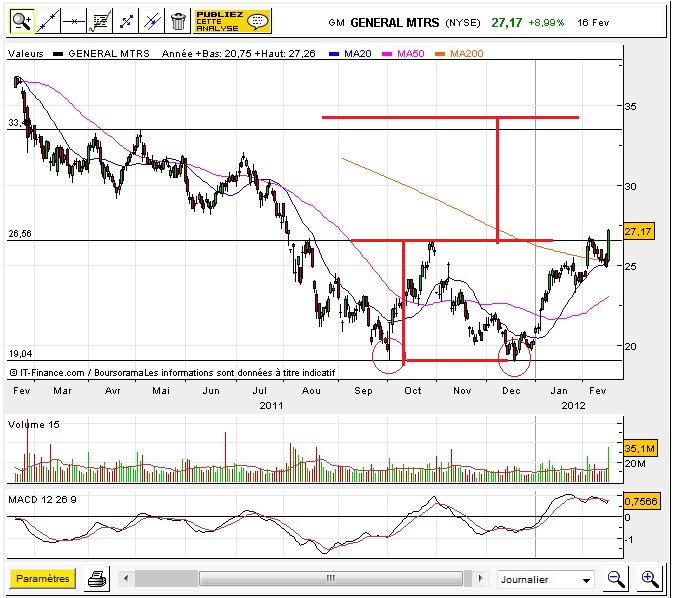The image size is (673, 598).
Task: Click the 27,17 price tag on axis
Action: [x=638, y=232]
